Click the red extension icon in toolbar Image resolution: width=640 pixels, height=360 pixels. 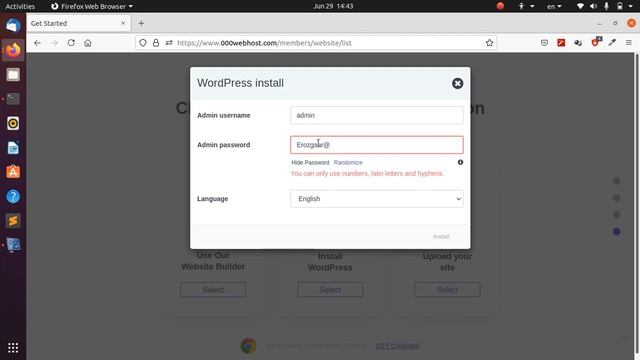click(x=561, y=43)
